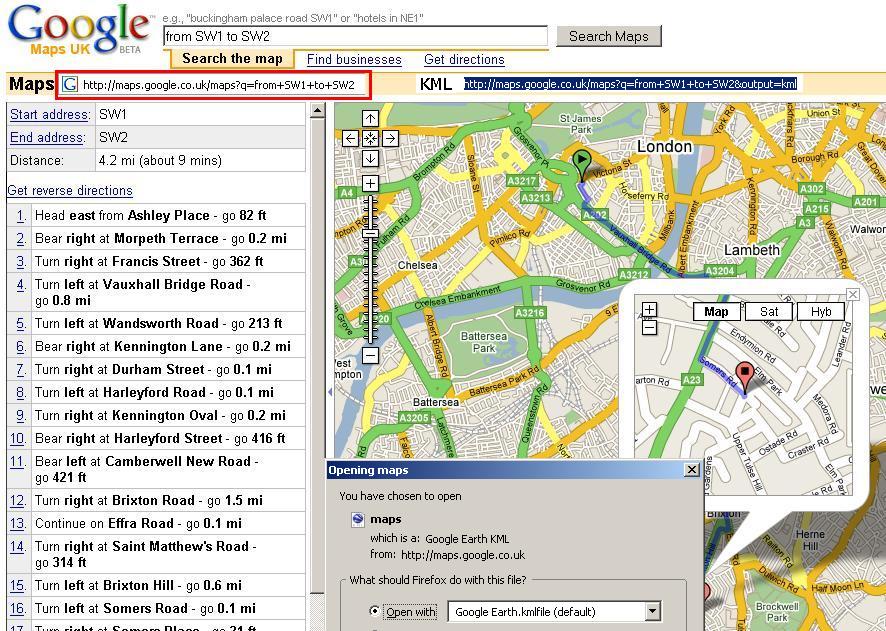Click the zoom slider handle

coord(370,233)
